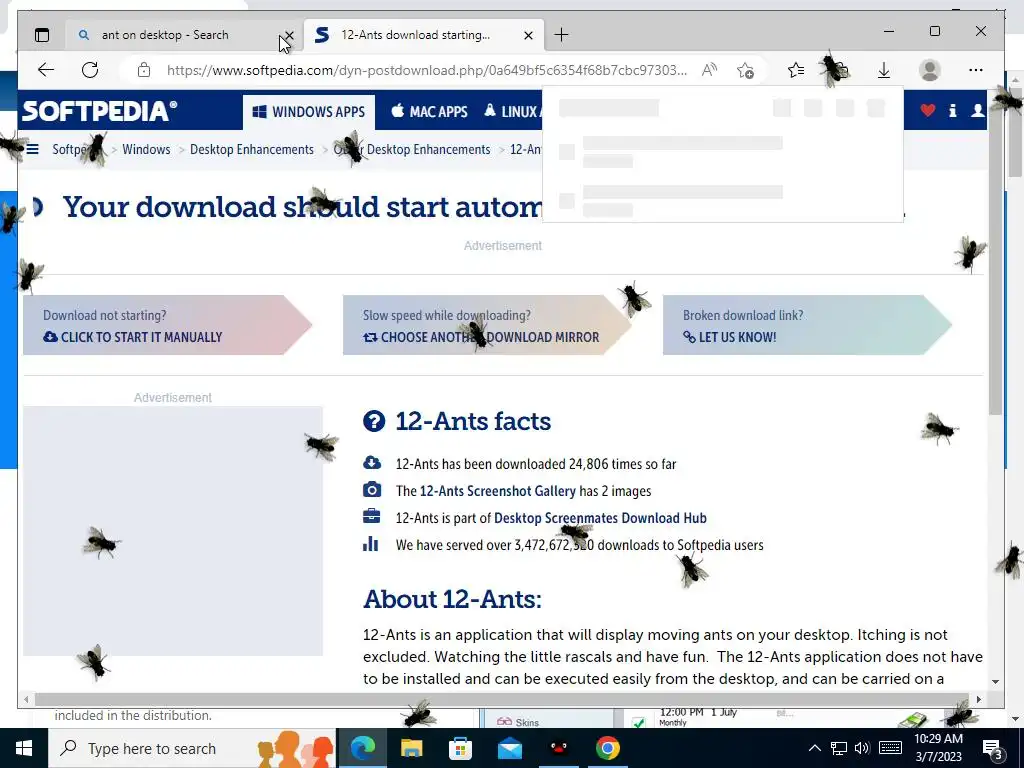Screen dimensions: 1024x768
Task: Activate Read aloud icon in address bar
Action: [709, 70]
